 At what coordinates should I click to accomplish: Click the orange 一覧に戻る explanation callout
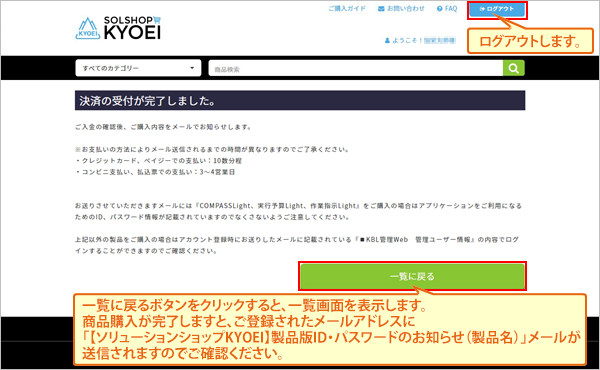[x=329, y=329]
